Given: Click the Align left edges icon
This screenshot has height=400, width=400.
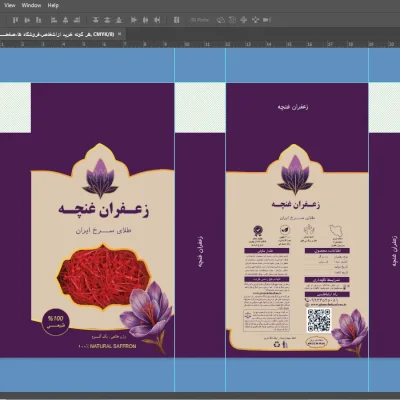Looking at the screenshot, I should [x=54, y=20].
